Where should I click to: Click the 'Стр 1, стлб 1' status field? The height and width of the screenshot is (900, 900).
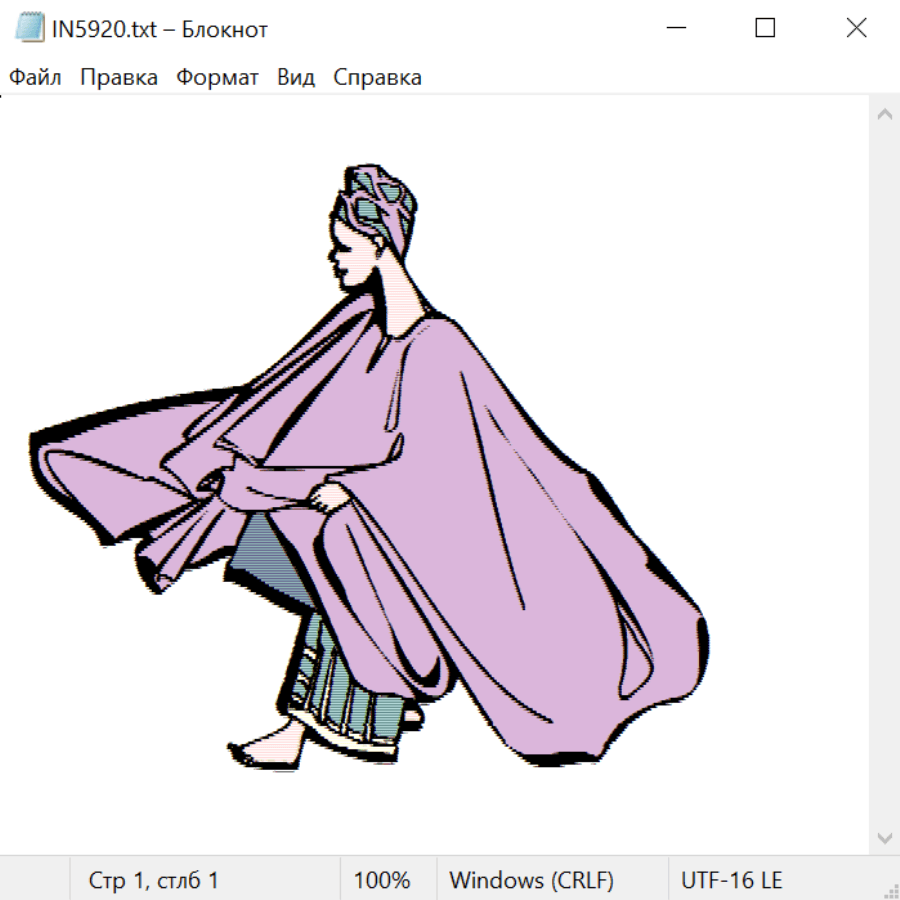point(154,880)
